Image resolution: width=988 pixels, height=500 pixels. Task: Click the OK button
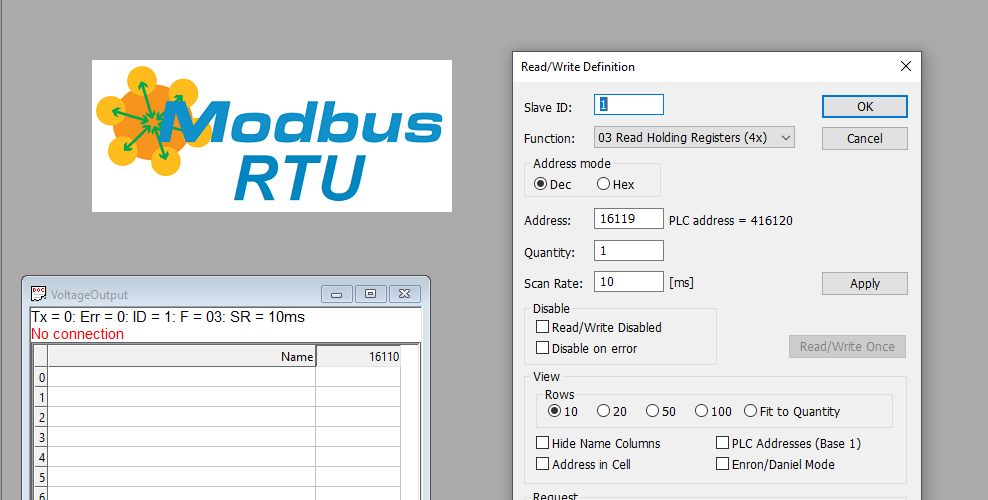coord(864,106)
